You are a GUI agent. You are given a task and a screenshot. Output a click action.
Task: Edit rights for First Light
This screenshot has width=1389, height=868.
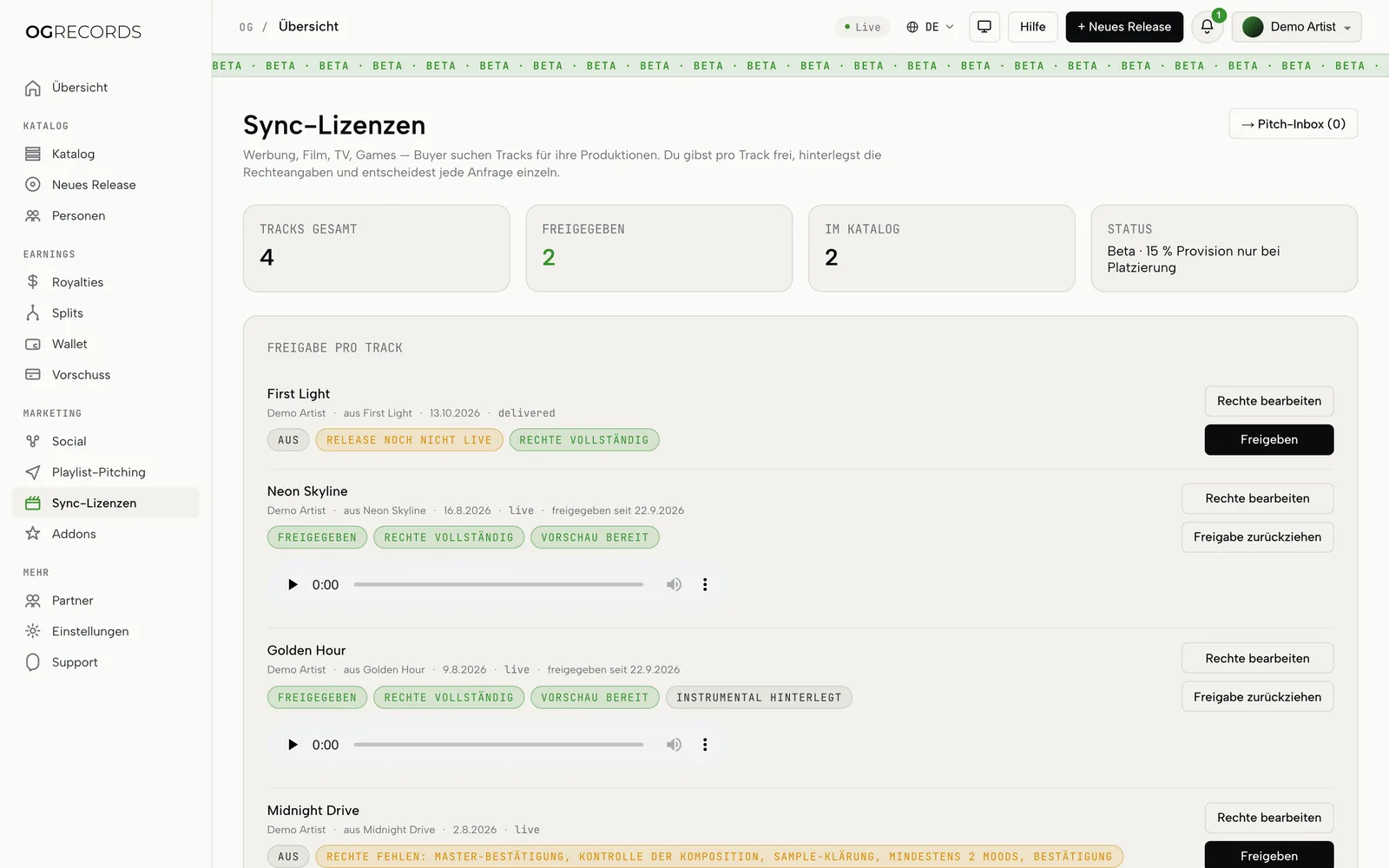click(x=1269, y=401)
